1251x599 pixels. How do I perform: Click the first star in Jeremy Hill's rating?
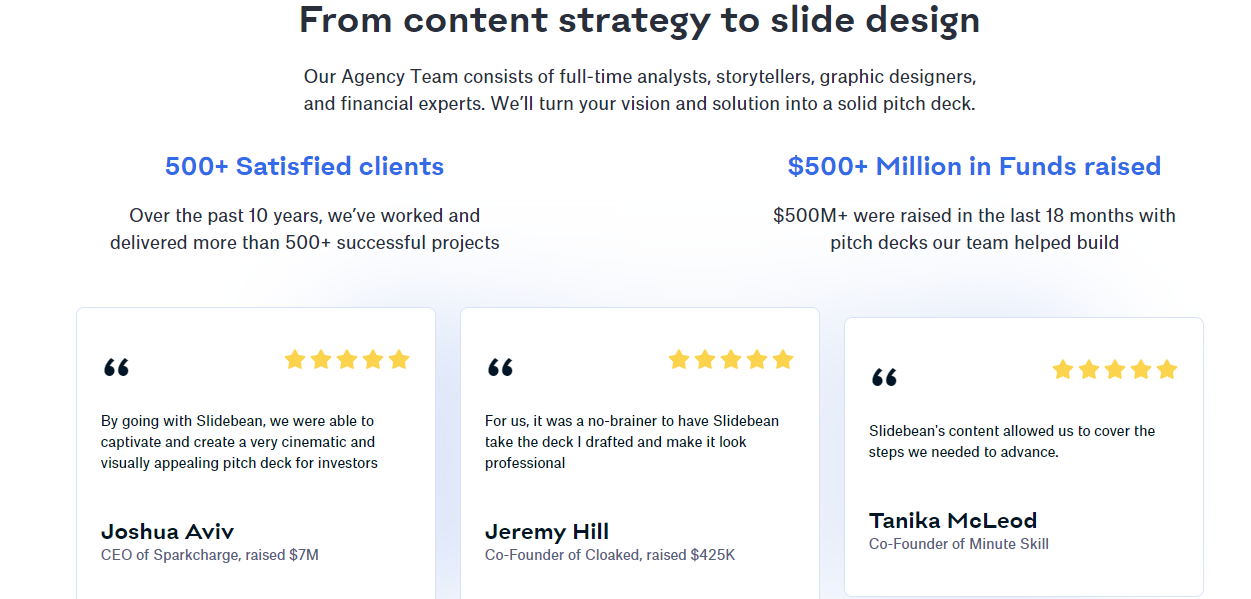679,359
